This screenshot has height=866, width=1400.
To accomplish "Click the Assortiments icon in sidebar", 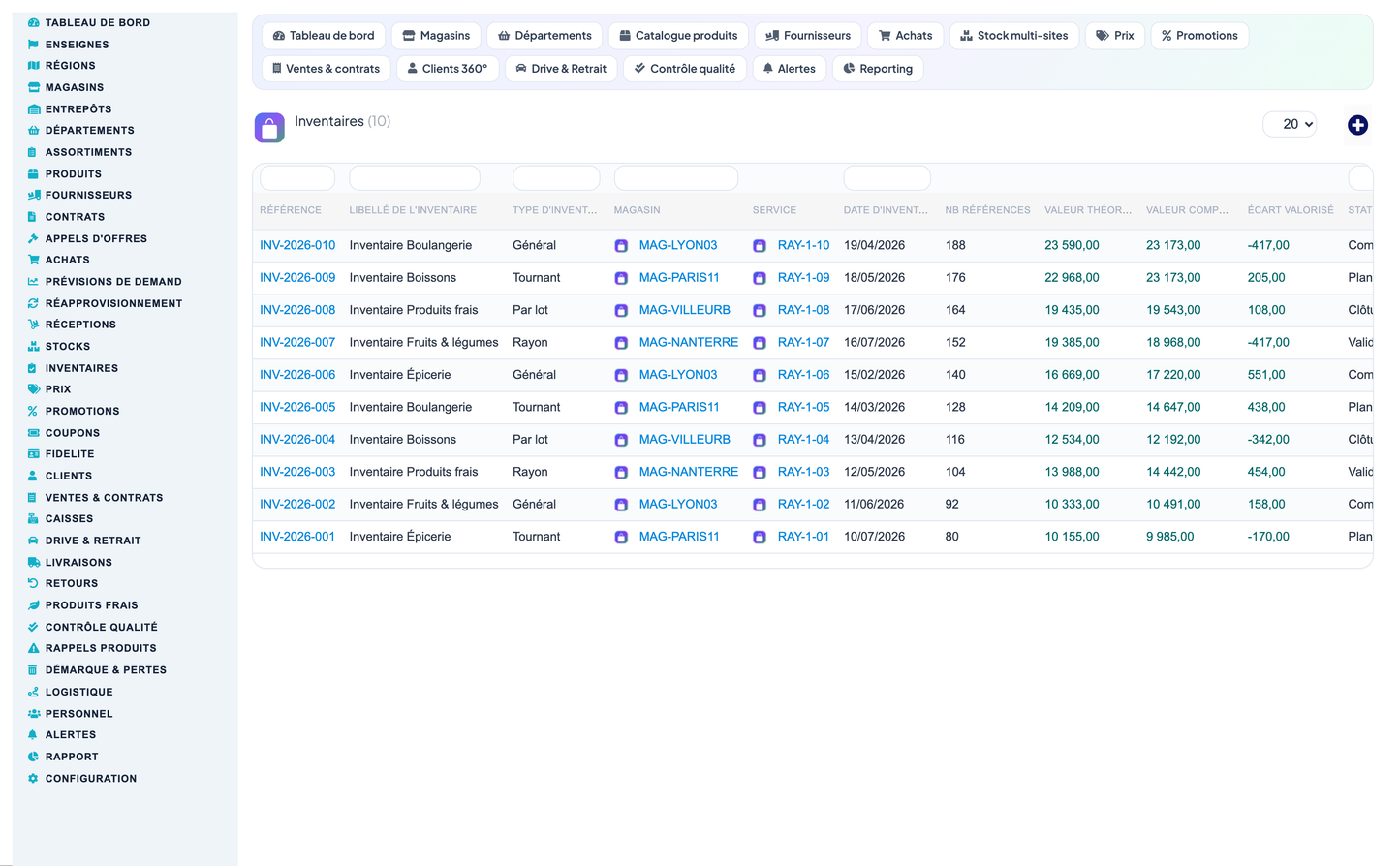I will point(33,152).
